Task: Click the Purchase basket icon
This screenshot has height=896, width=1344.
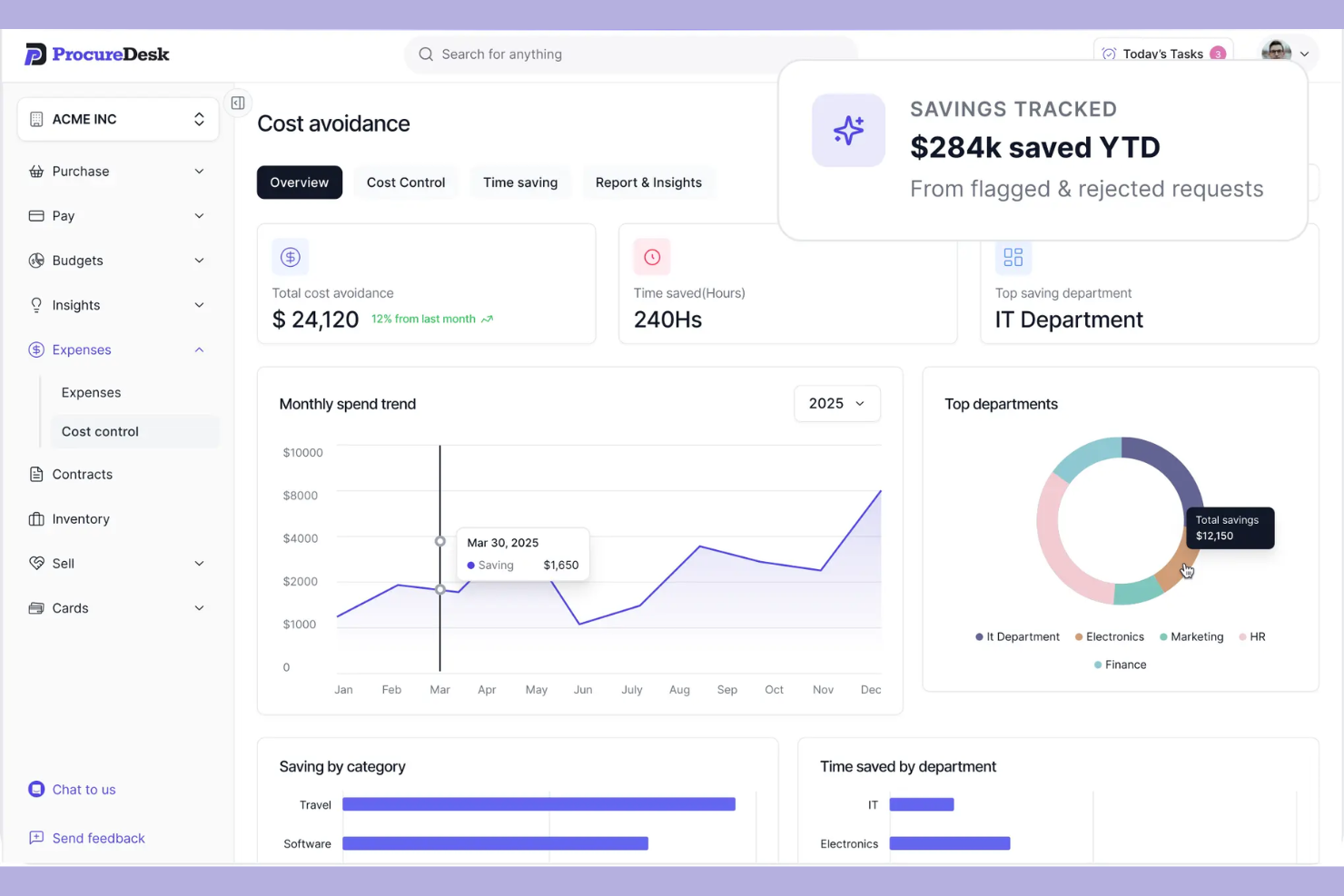Action: coord(36,172)
